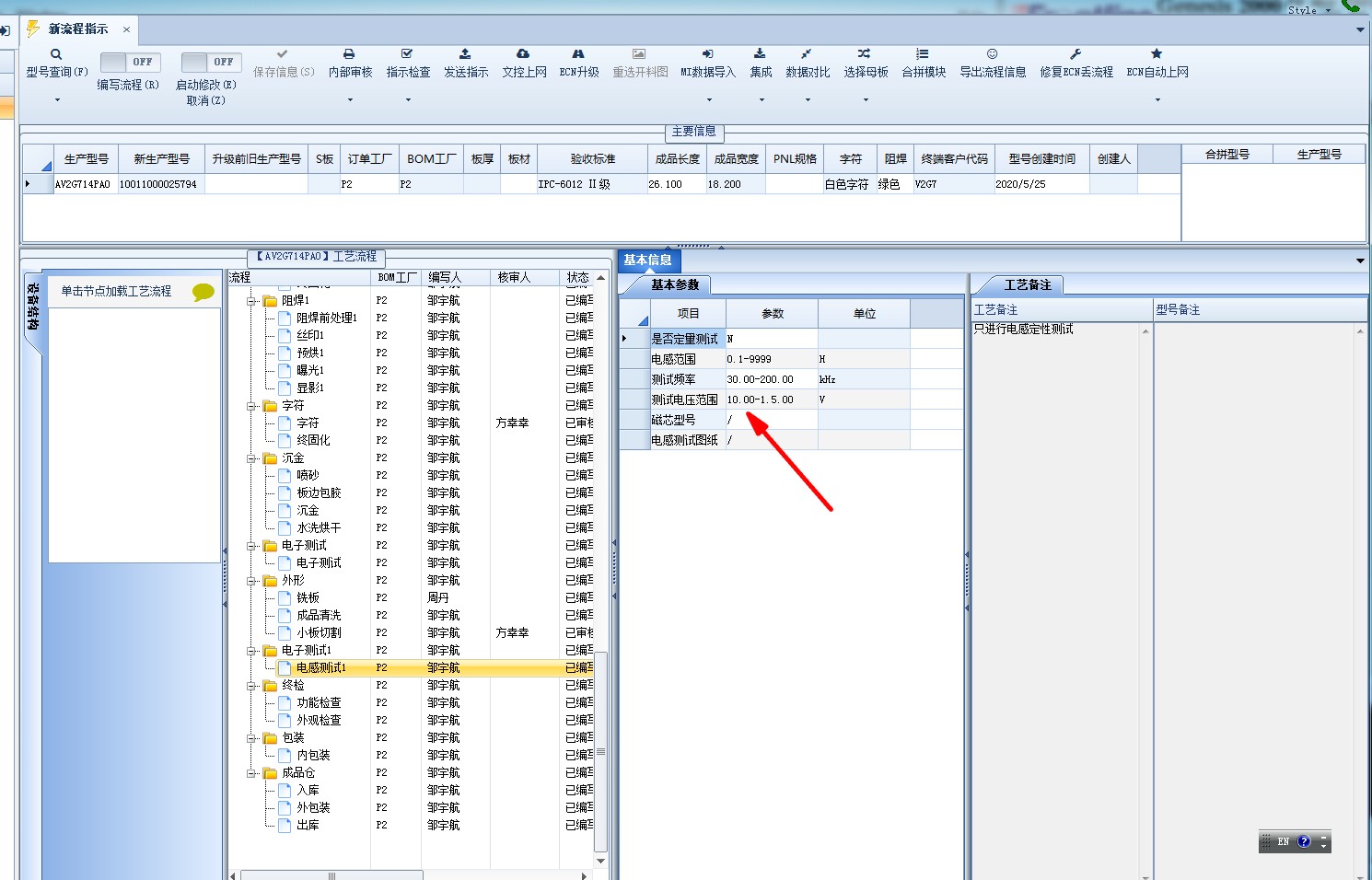Switch to the 新流程指示 tab
Viewport: 1372px width, 880px height.
pyautogui.click(x=78, y=29)
